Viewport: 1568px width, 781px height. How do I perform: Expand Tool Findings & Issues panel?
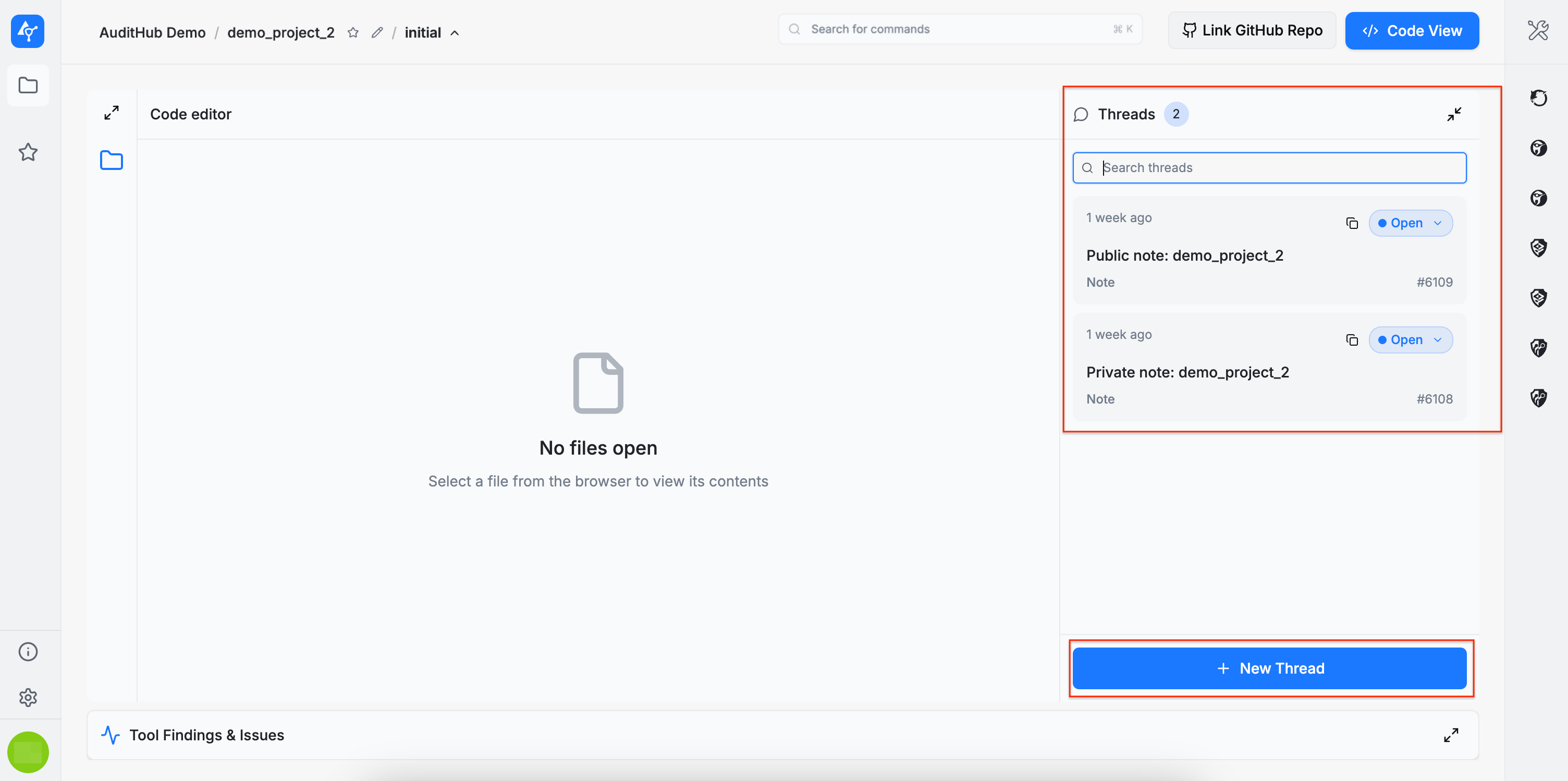[1451, 735]
